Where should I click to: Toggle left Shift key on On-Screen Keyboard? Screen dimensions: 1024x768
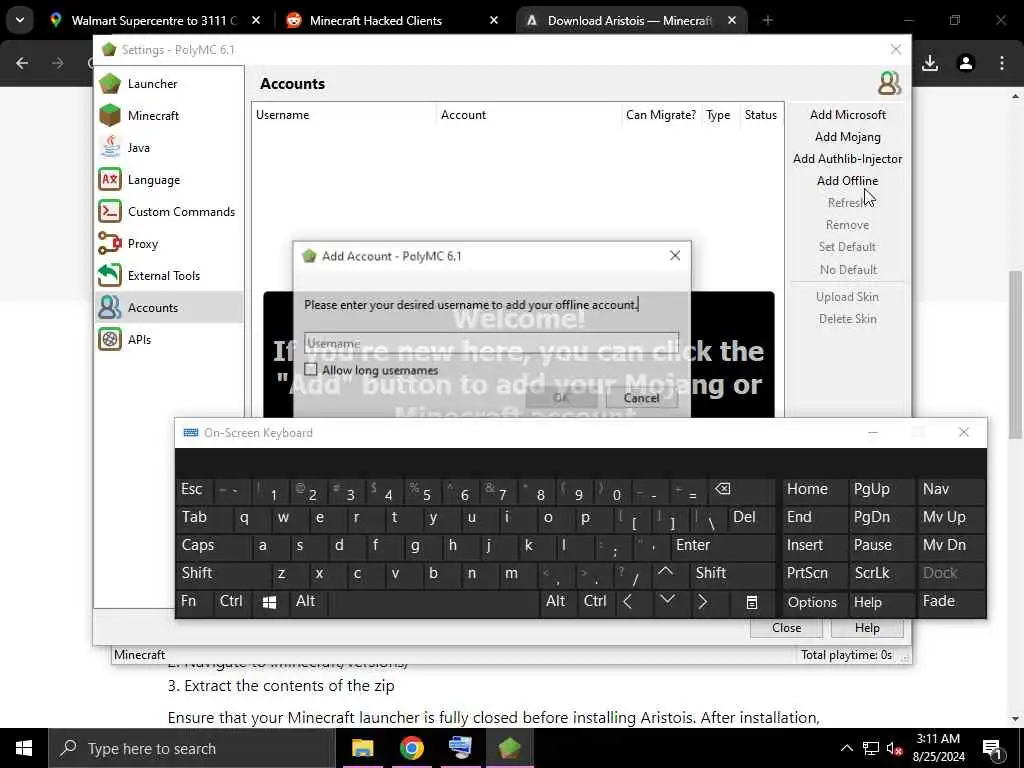click(223, 573)
